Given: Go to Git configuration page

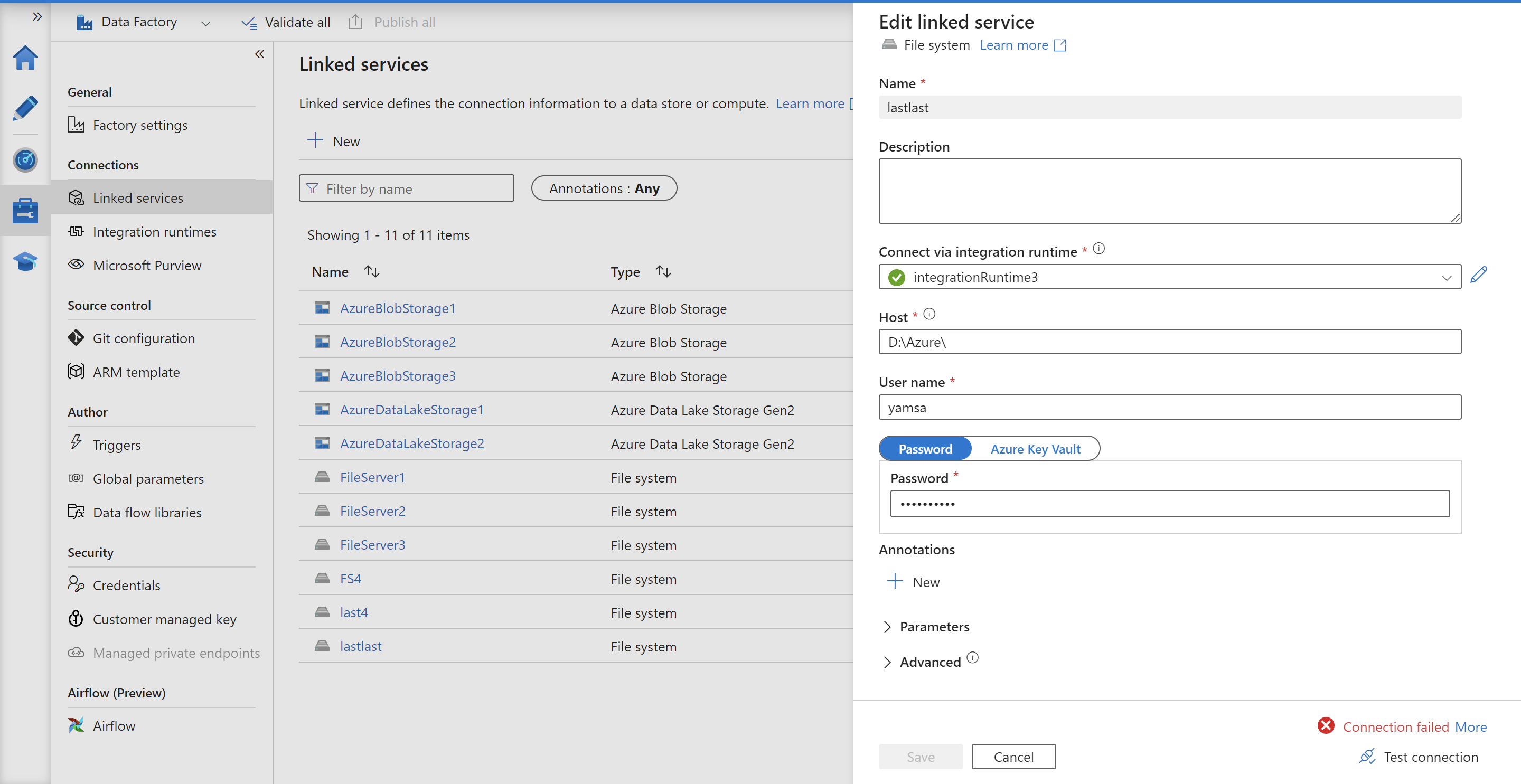Looking at the screenshot, I should point(144,338).
